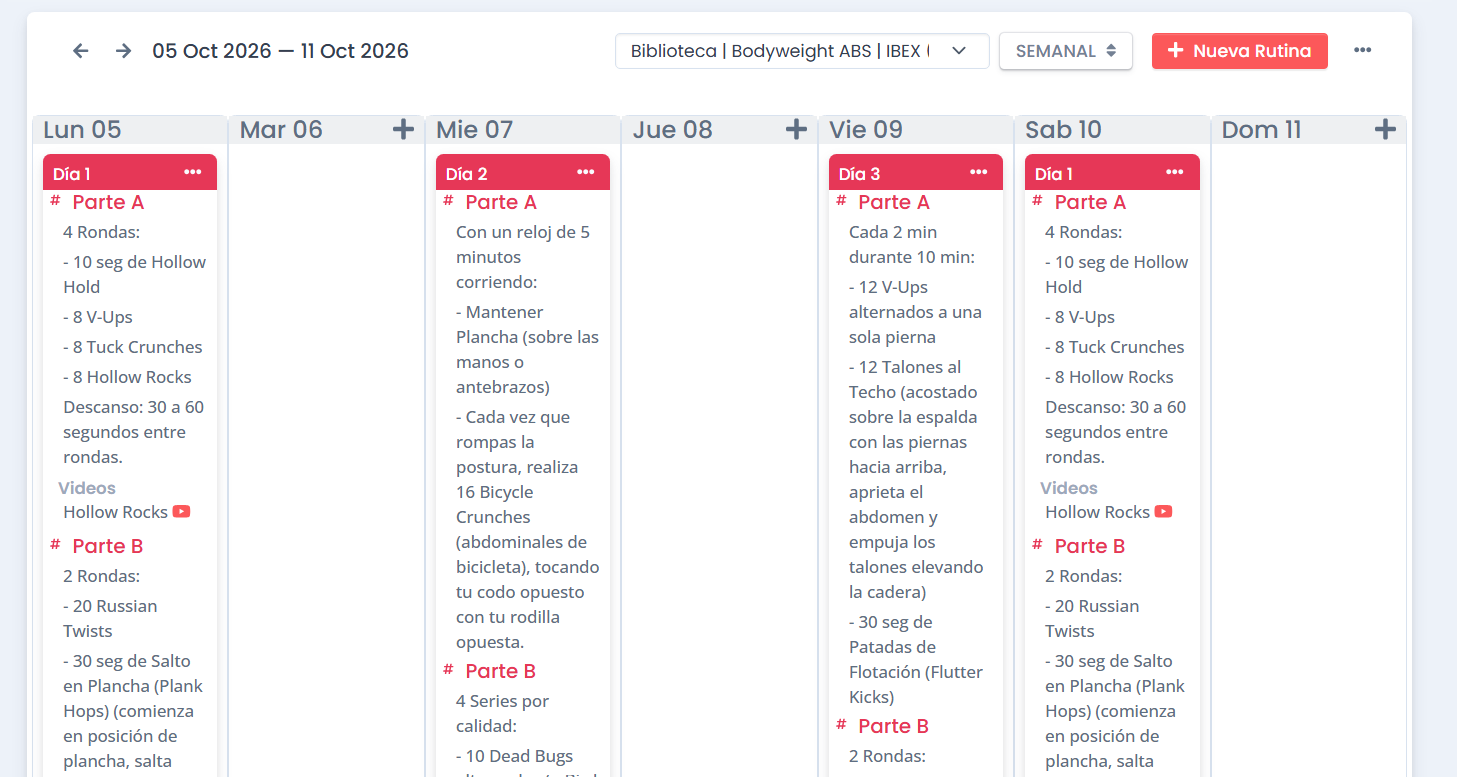The height and width of the screenshot is (777, 1457).
Task: Select 'Descanso: 30 a 60 segundos' on Monday
Action: coord(133,432)
